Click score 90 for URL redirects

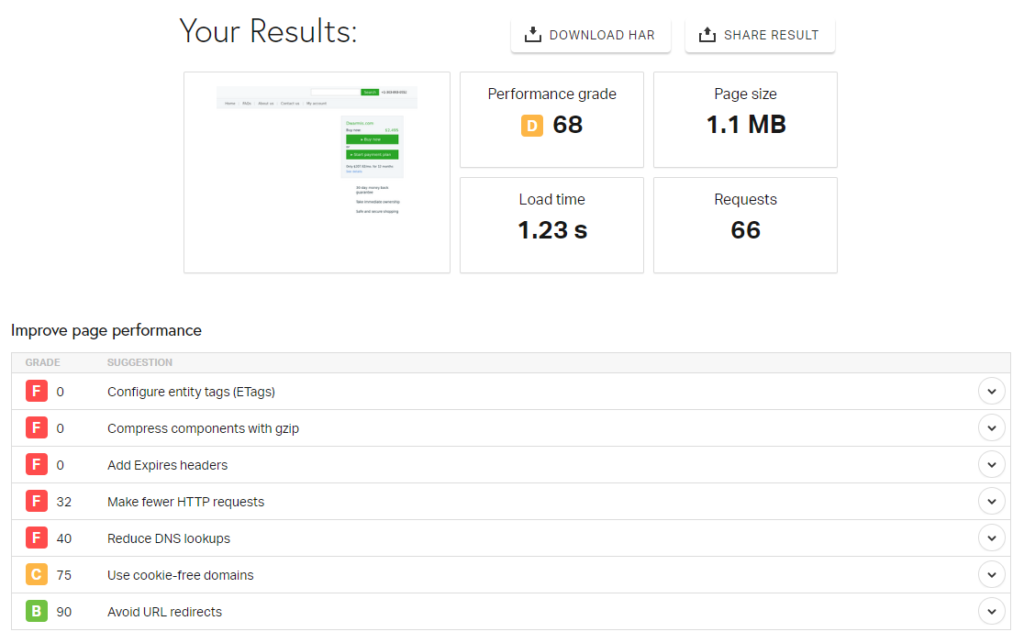point(64,612)
